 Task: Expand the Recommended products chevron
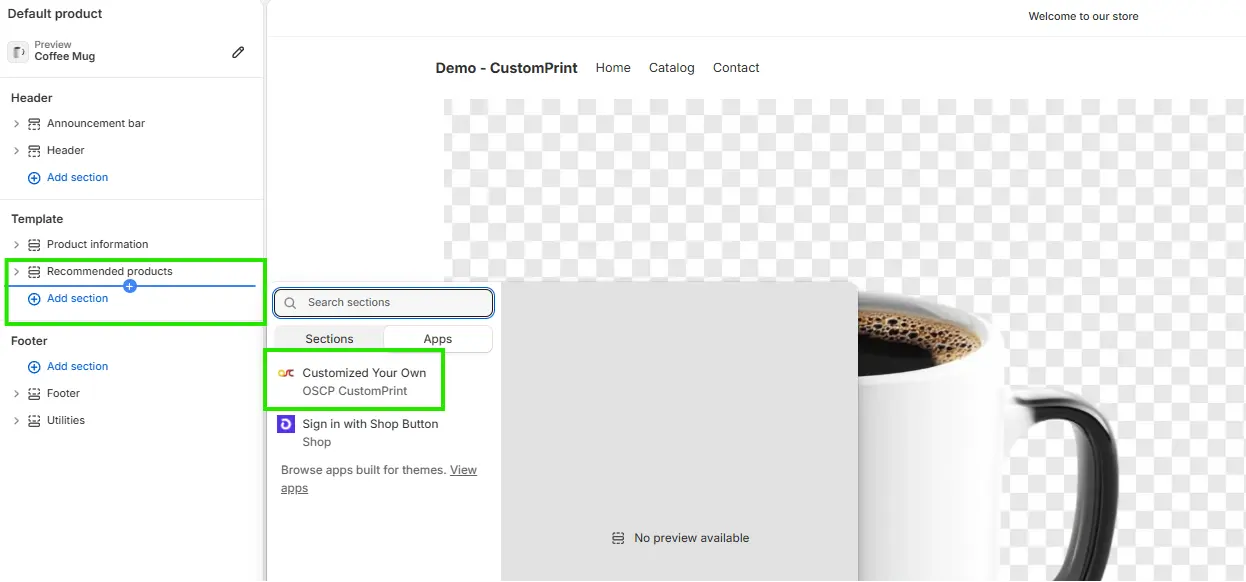tap(16, 272)
